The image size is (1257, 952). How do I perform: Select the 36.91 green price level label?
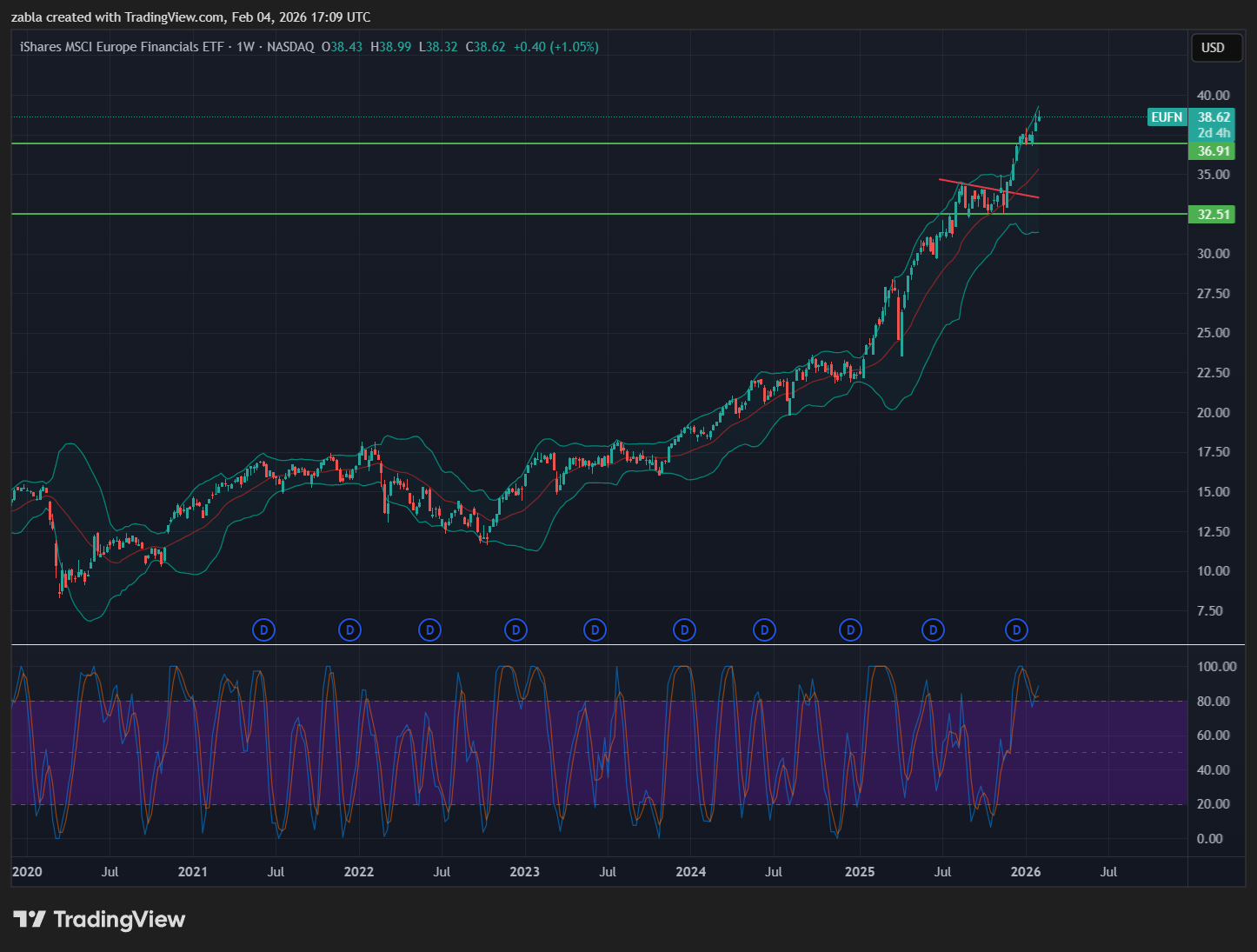click(1213, 151)
